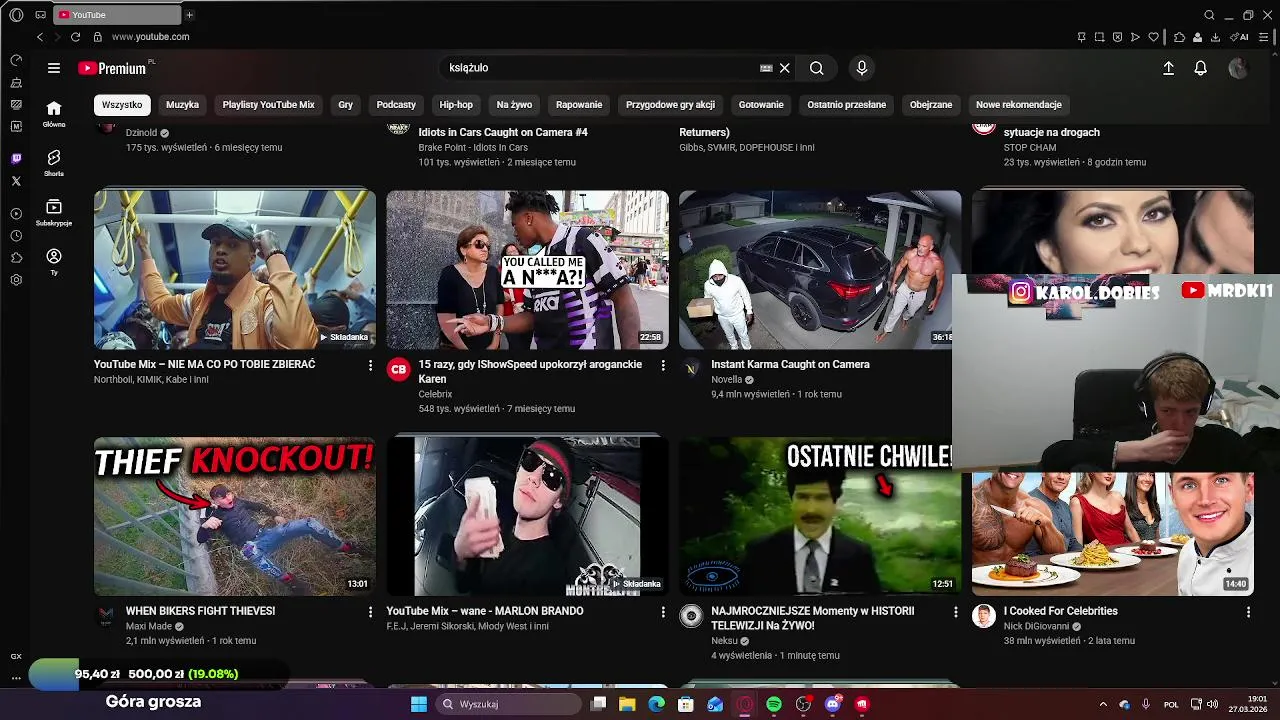Open the Opera AI assistant

click(1241, 37)
